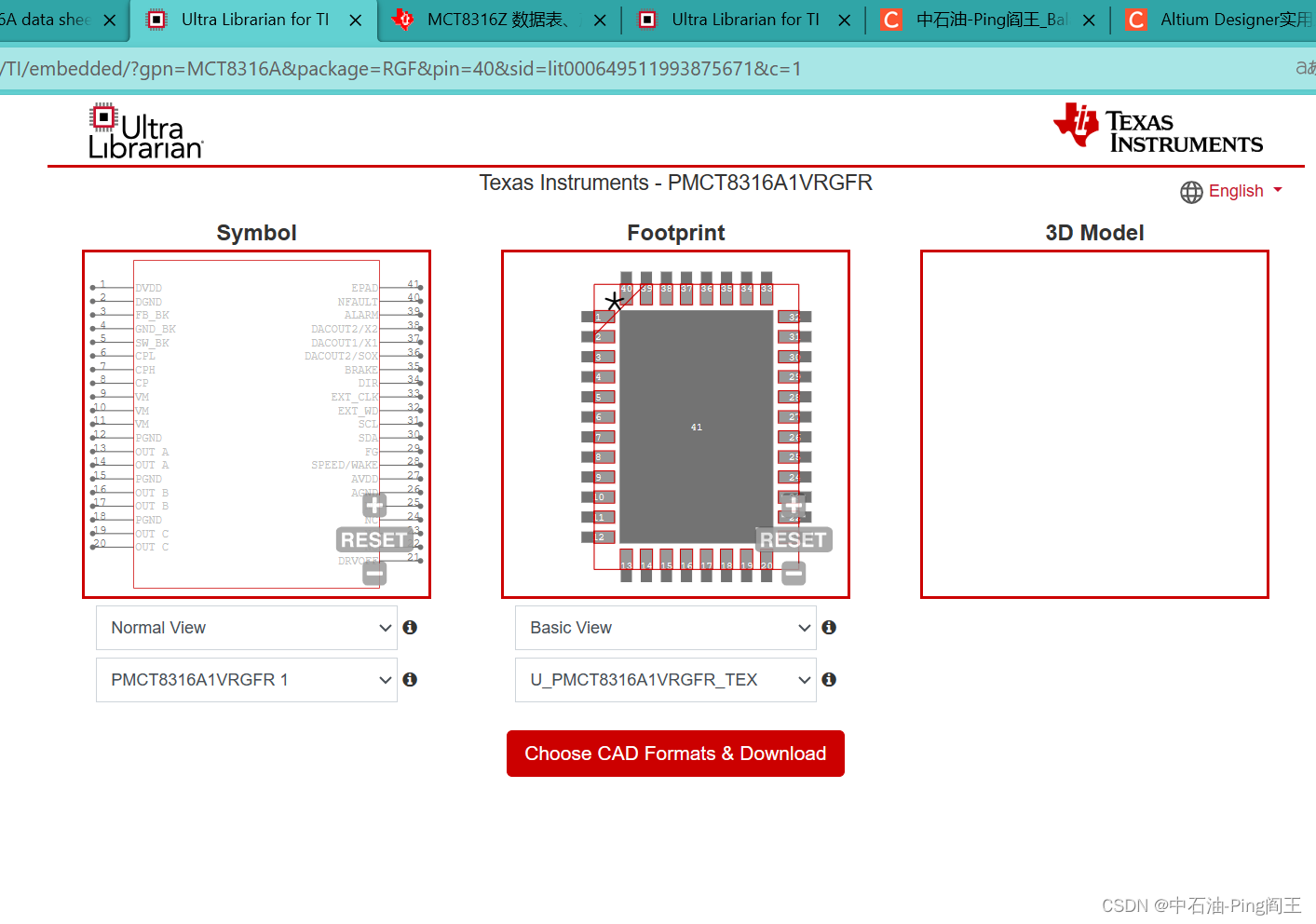Click info icon beside U_PMCT8316A1VRGFR_TEX
1316x924 pixels.
829,680
